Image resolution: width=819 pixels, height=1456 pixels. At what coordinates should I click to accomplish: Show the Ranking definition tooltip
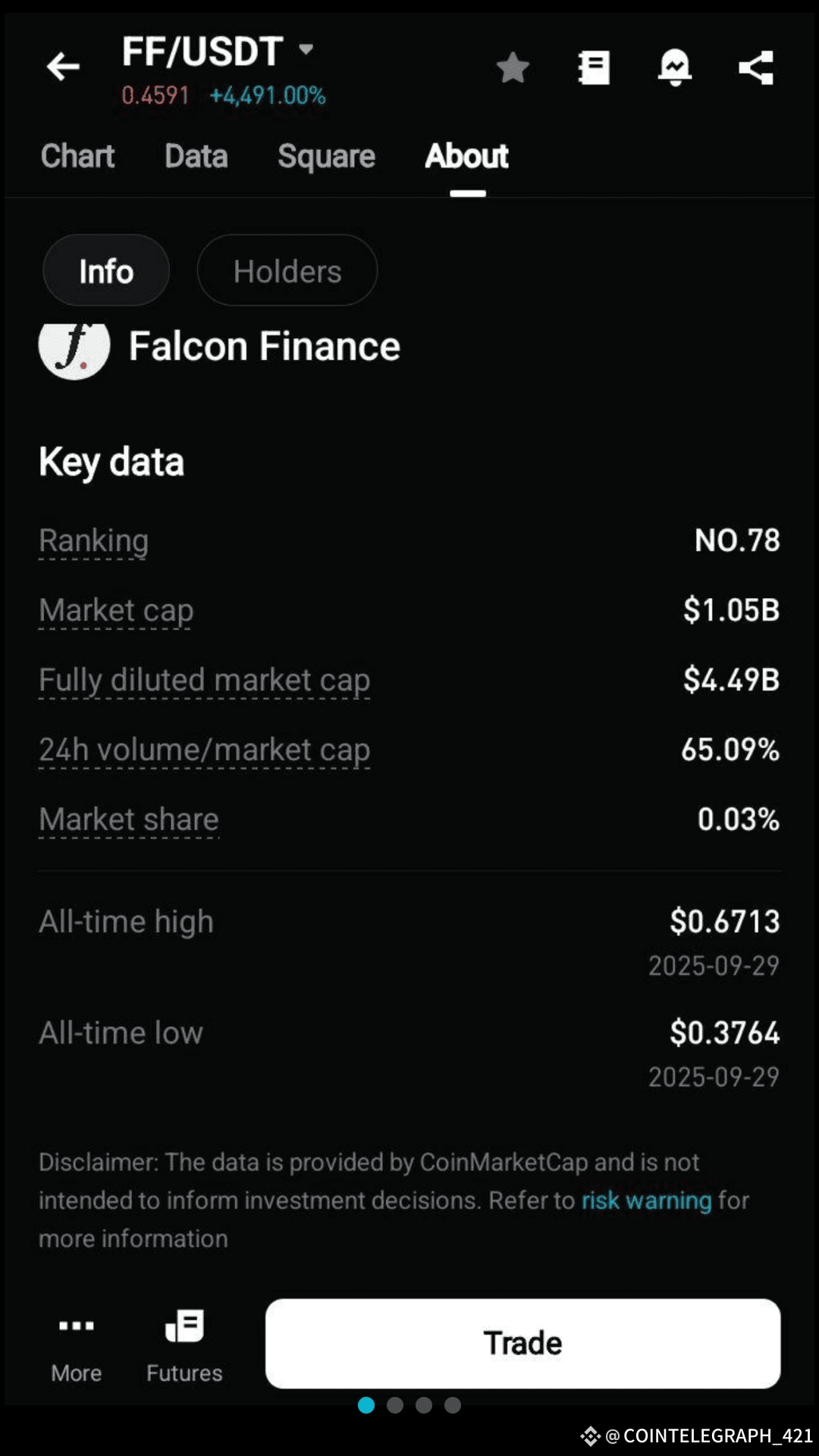click(x=93, y=540)
